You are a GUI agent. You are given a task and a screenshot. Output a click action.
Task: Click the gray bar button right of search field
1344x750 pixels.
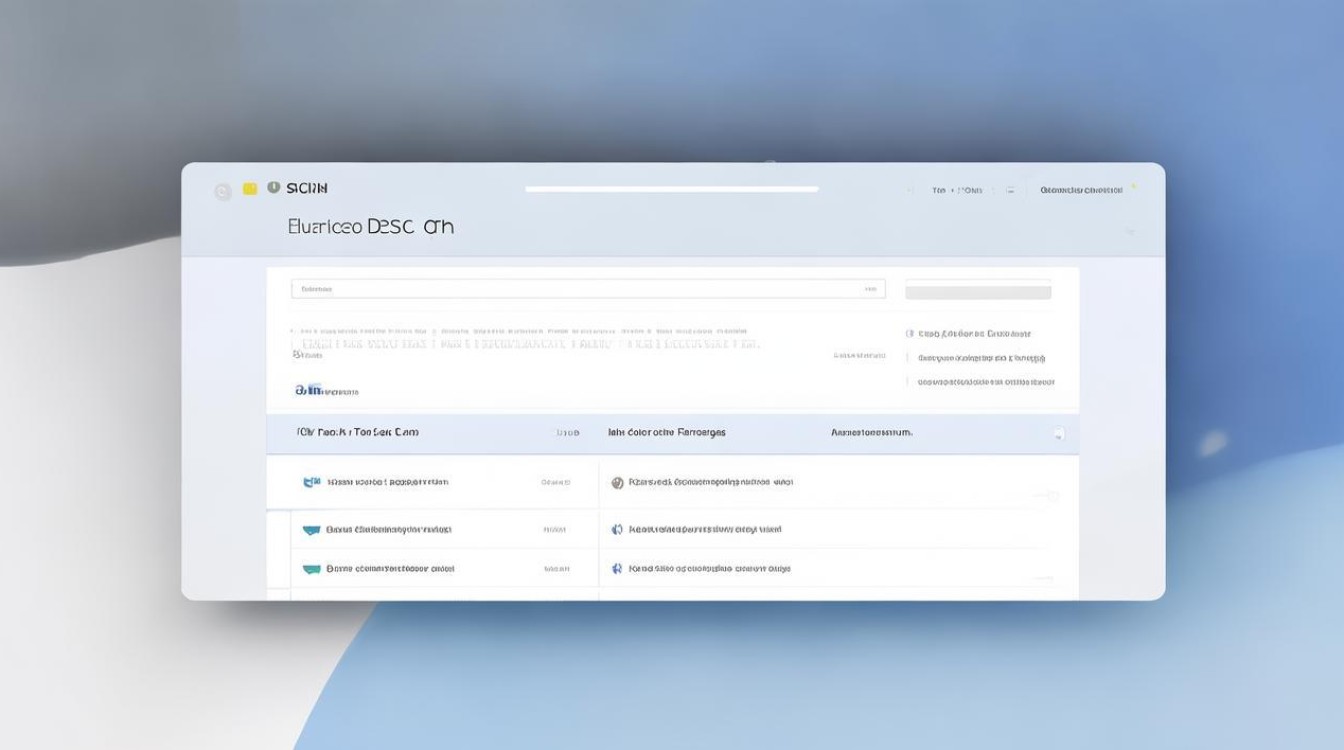978,292
